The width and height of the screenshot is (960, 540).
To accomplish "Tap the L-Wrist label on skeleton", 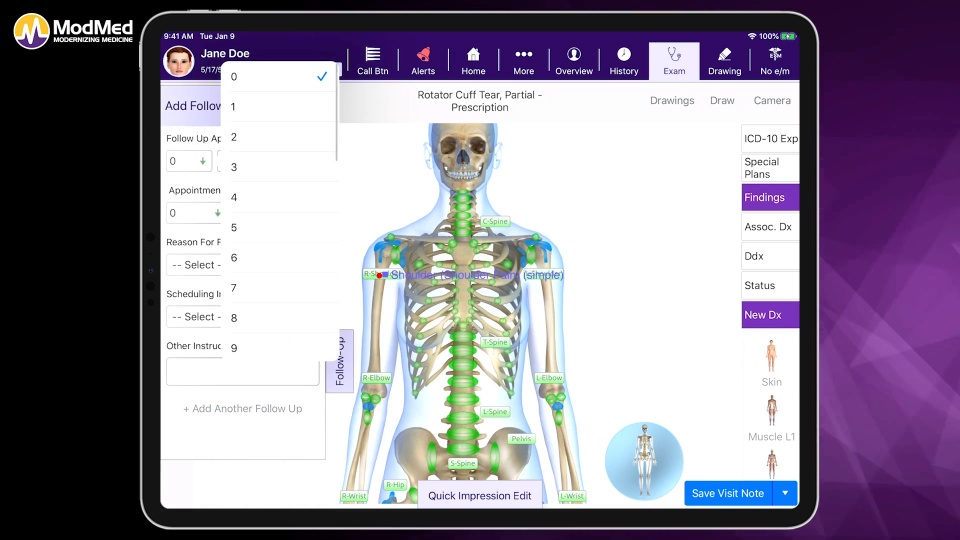I will [572, 496].
